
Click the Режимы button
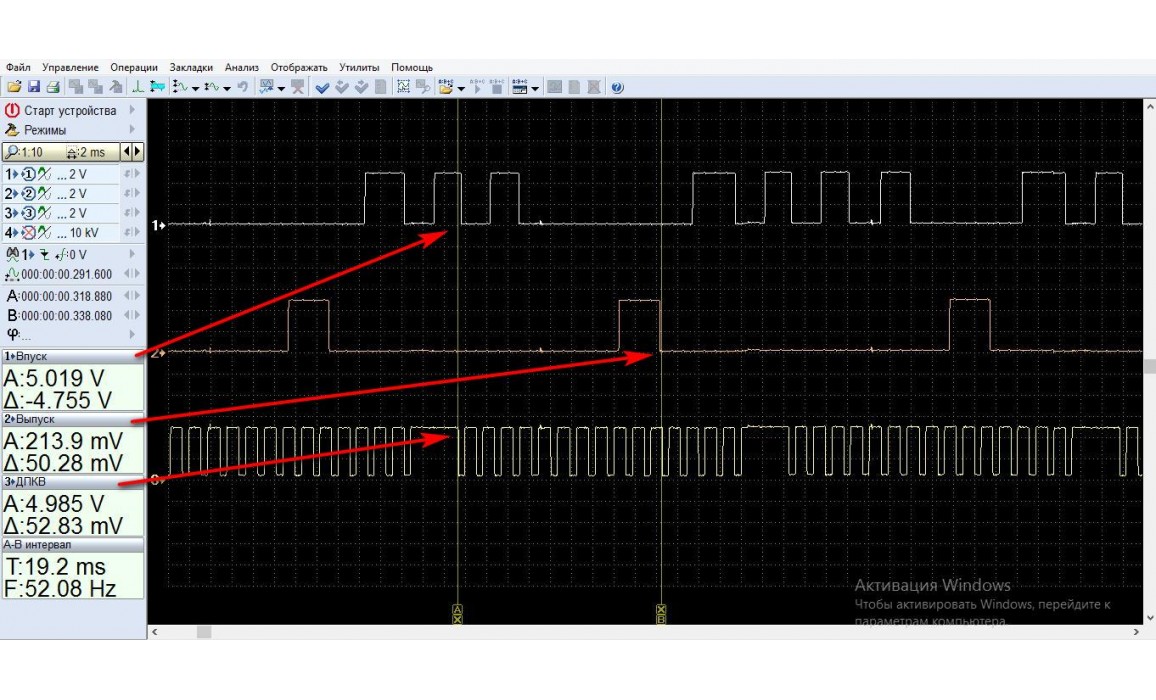[45, 130]
